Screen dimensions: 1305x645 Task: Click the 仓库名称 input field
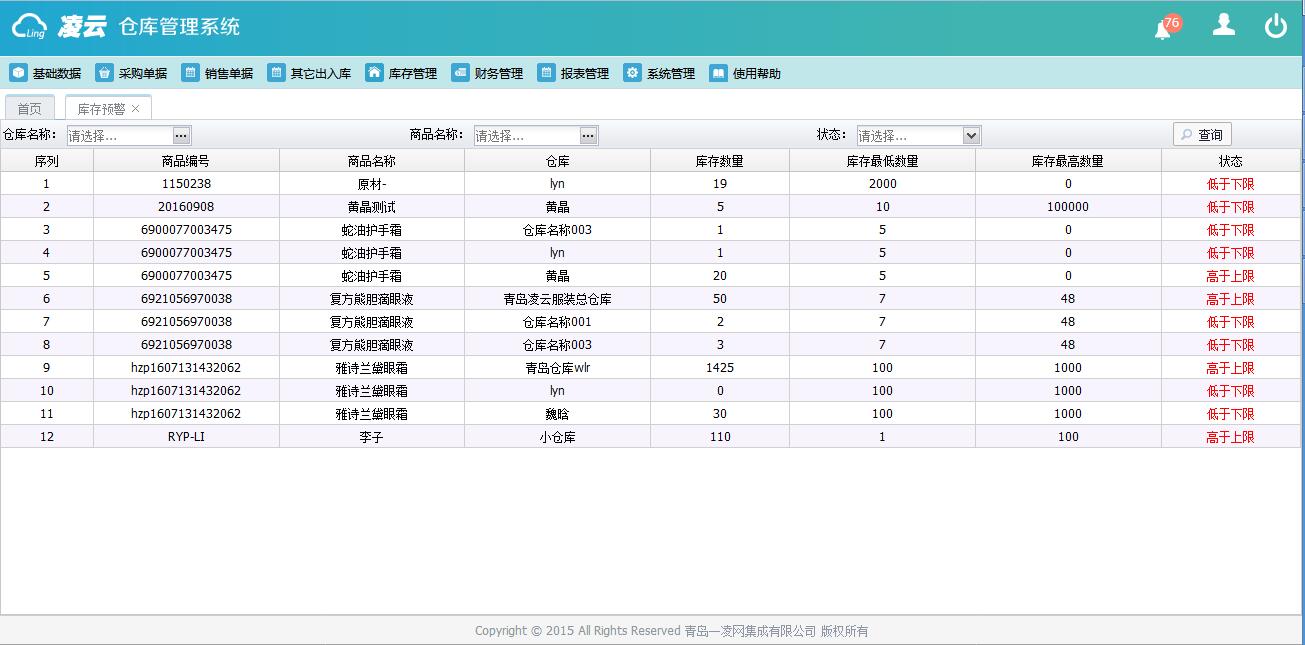pos(119,135)
